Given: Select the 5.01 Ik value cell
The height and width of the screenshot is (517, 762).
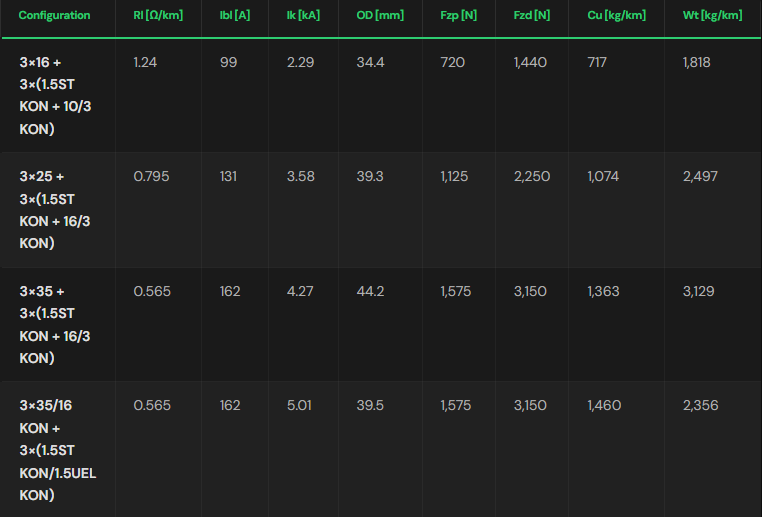Looking at the screenshot, I should pyautogui.click(x=299, y=405).
